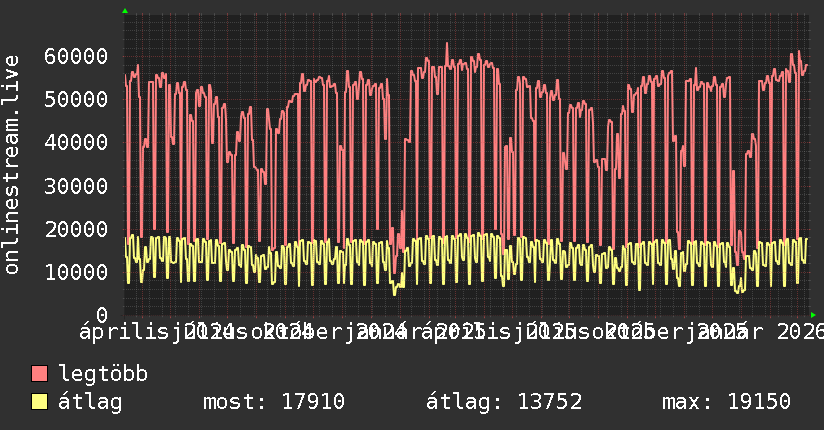Click the 0 y-axis label
The height and width of the screenshot is (430, 824).
101,315
